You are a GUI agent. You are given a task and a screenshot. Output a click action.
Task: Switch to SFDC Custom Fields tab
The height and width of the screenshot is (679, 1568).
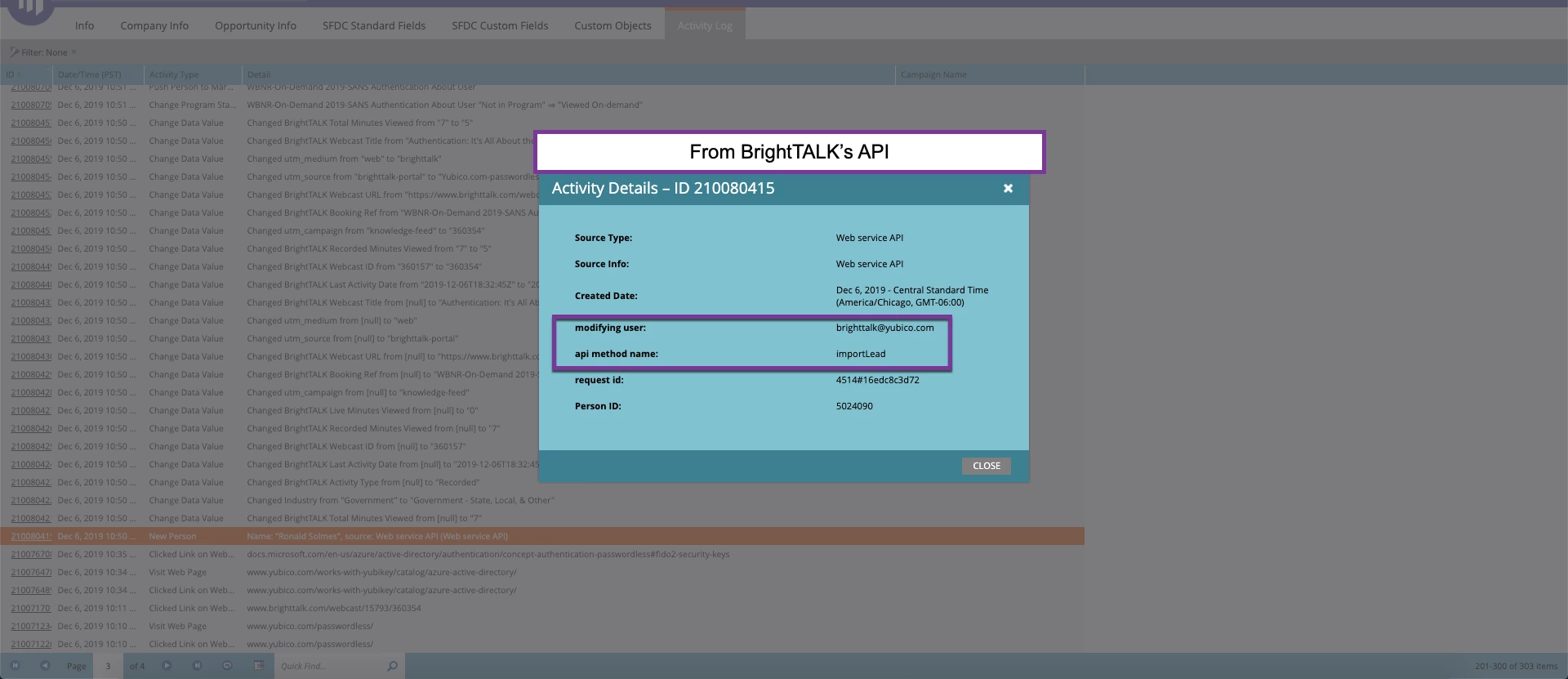point(500,25)
